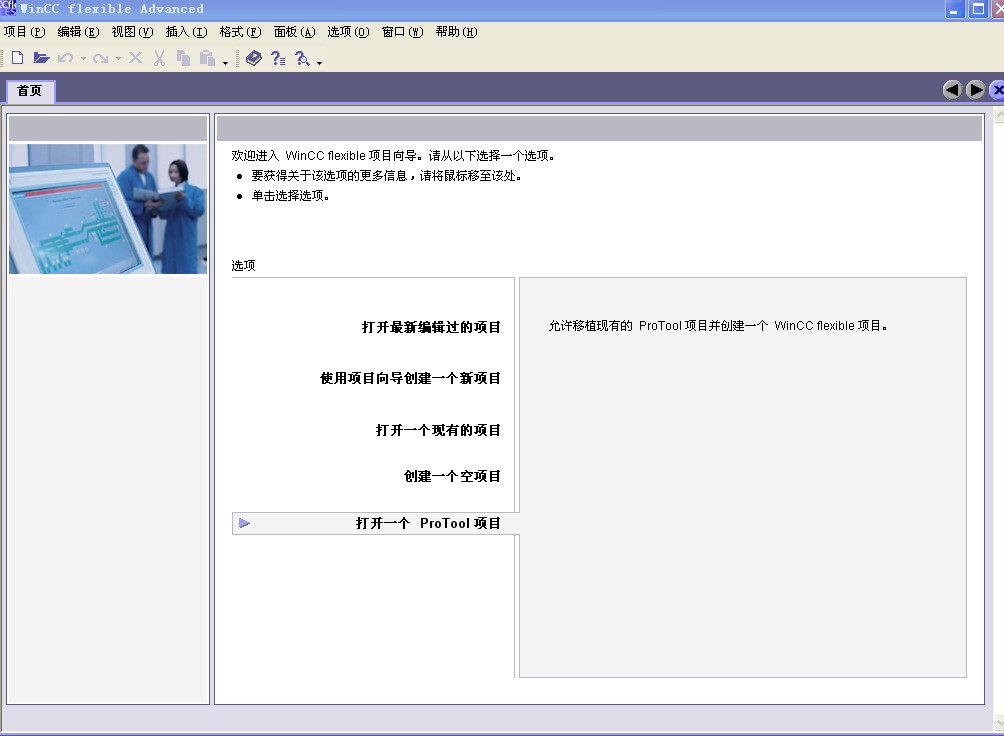Select 打开一个 ProTool 项目 option

tap(428, 523)
